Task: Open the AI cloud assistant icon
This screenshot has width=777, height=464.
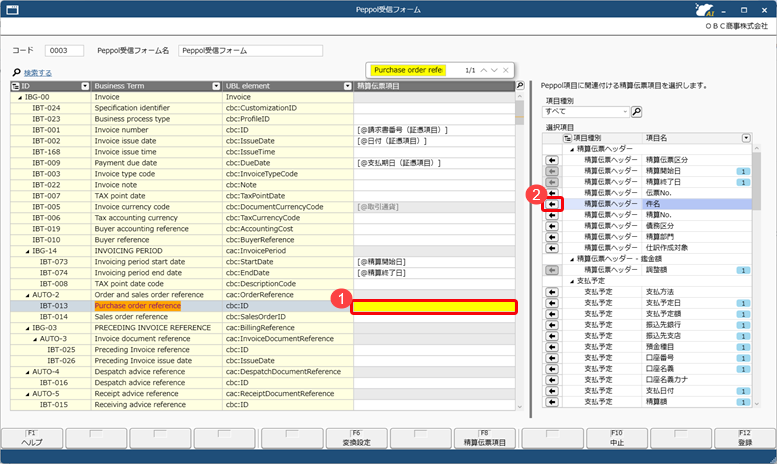Action: (704, 9)
